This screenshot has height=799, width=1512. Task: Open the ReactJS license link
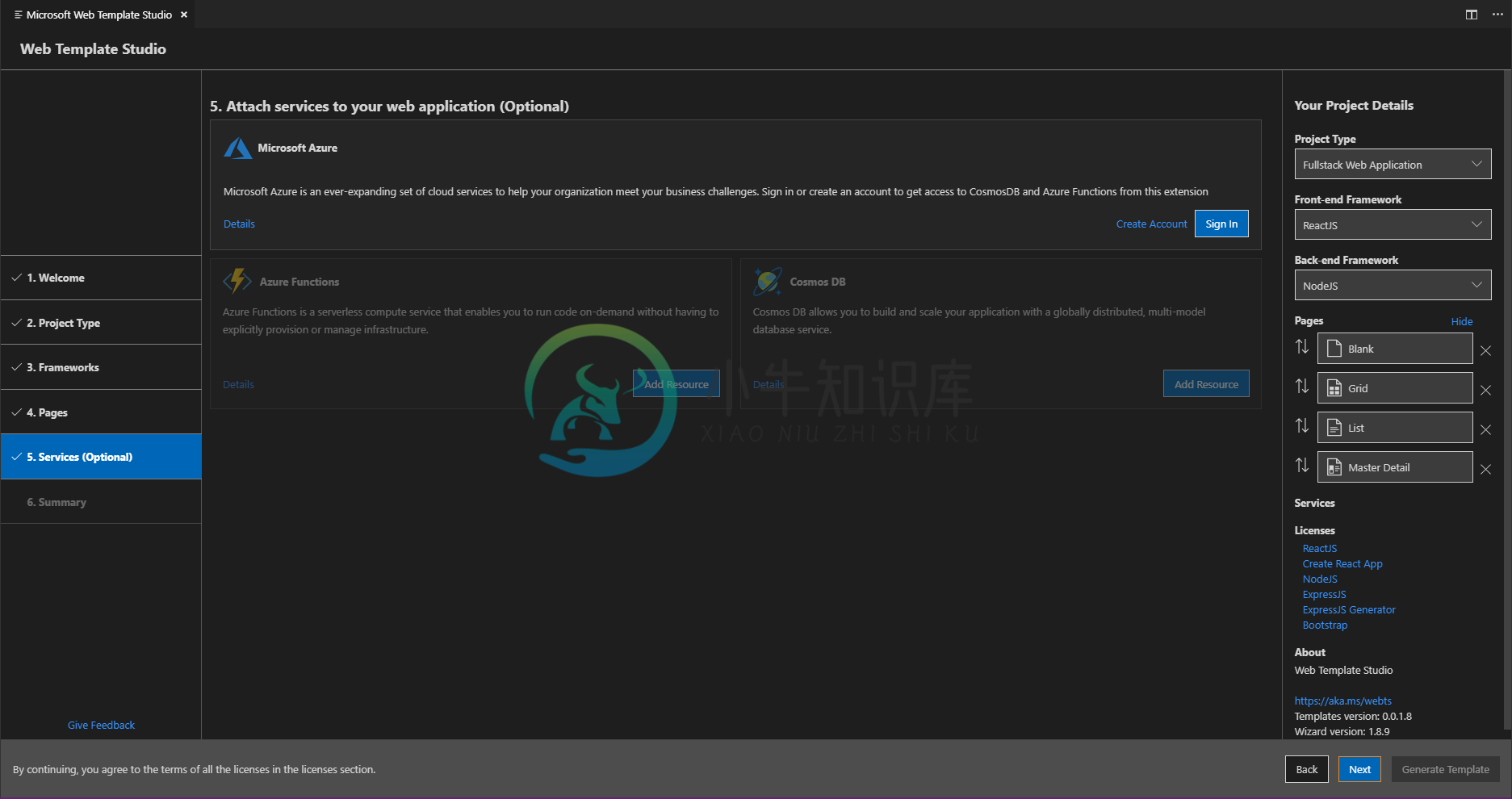tap(1320, 548)
